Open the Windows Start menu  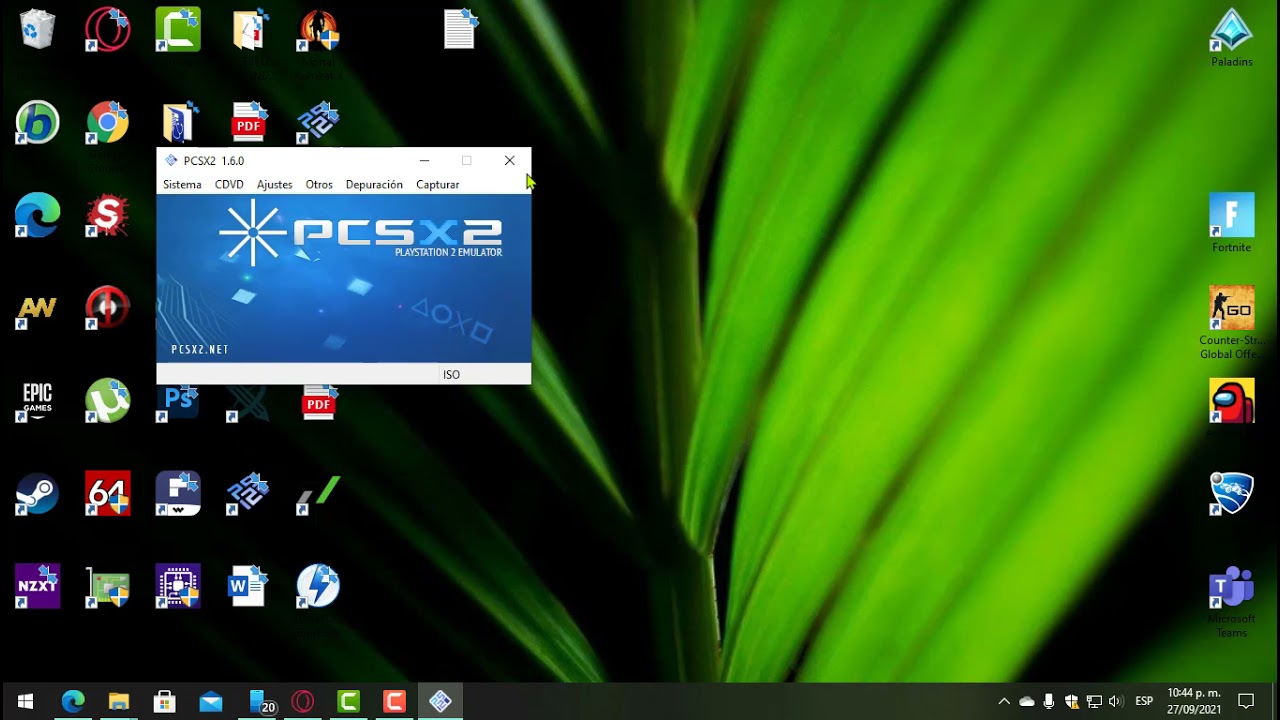pyautogui.click(x=25, y=701)
